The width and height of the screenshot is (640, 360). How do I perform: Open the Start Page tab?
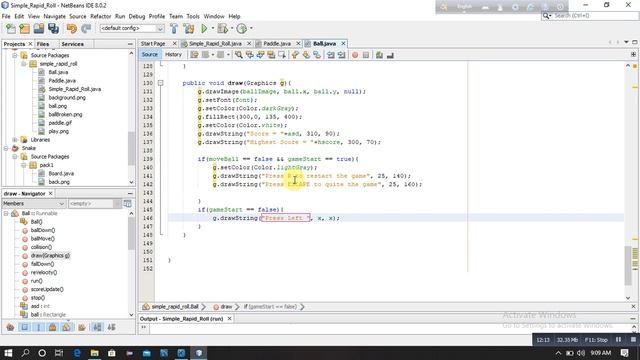tap(153, 43)
